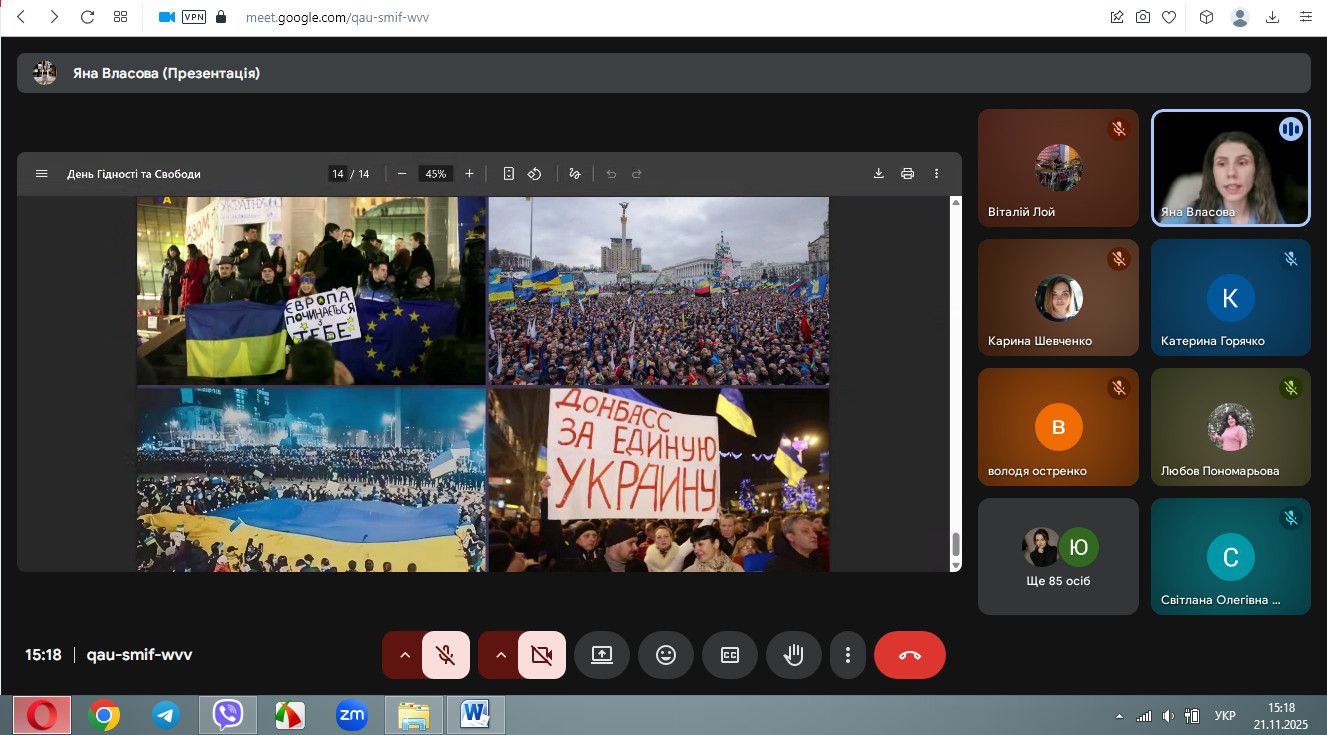This screenshot has height=735, width=1327.
Task: Toggle the camera on or off
Action: point(542,655)
